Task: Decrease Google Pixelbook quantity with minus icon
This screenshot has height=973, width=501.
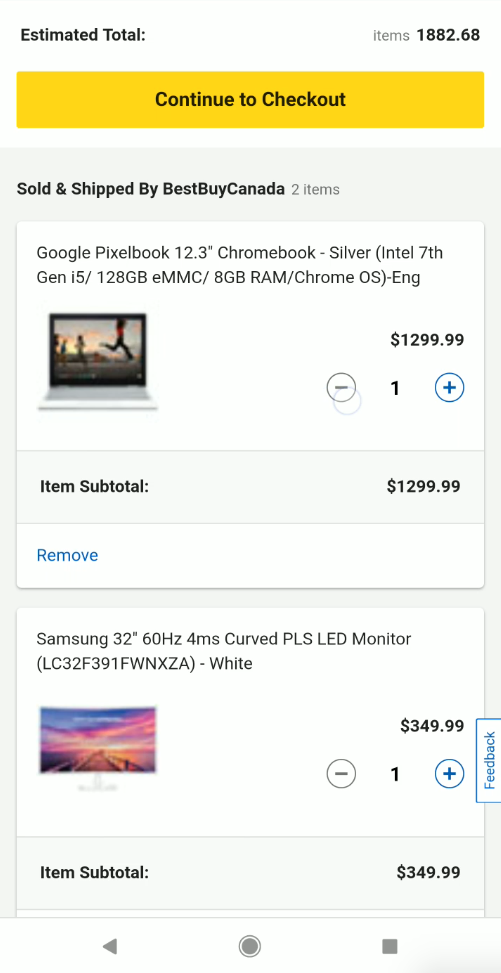Action: pyautogui.click(x=341, y=388)
